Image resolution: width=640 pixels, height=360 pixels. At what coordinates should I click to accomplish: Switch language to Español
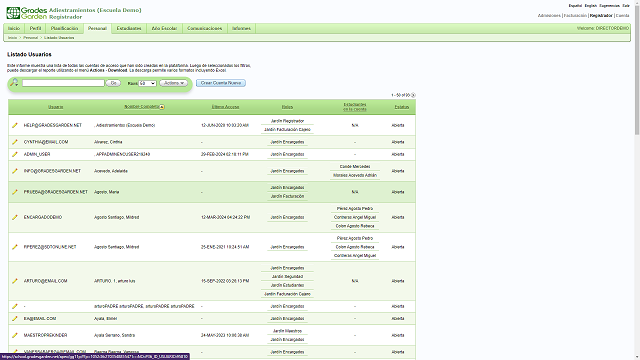point(575,6)
